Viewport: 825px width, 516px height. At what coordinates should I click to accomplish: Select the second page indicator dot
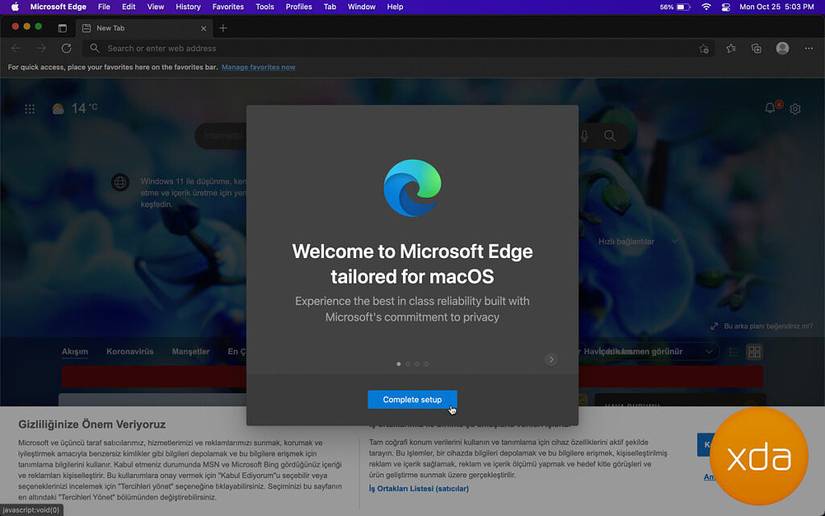(x=408, y=364)
